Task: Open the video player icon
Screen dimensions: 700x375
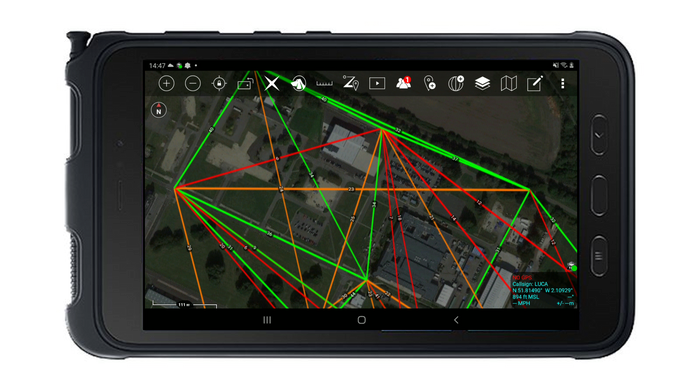Action: [x=377, y=83]
